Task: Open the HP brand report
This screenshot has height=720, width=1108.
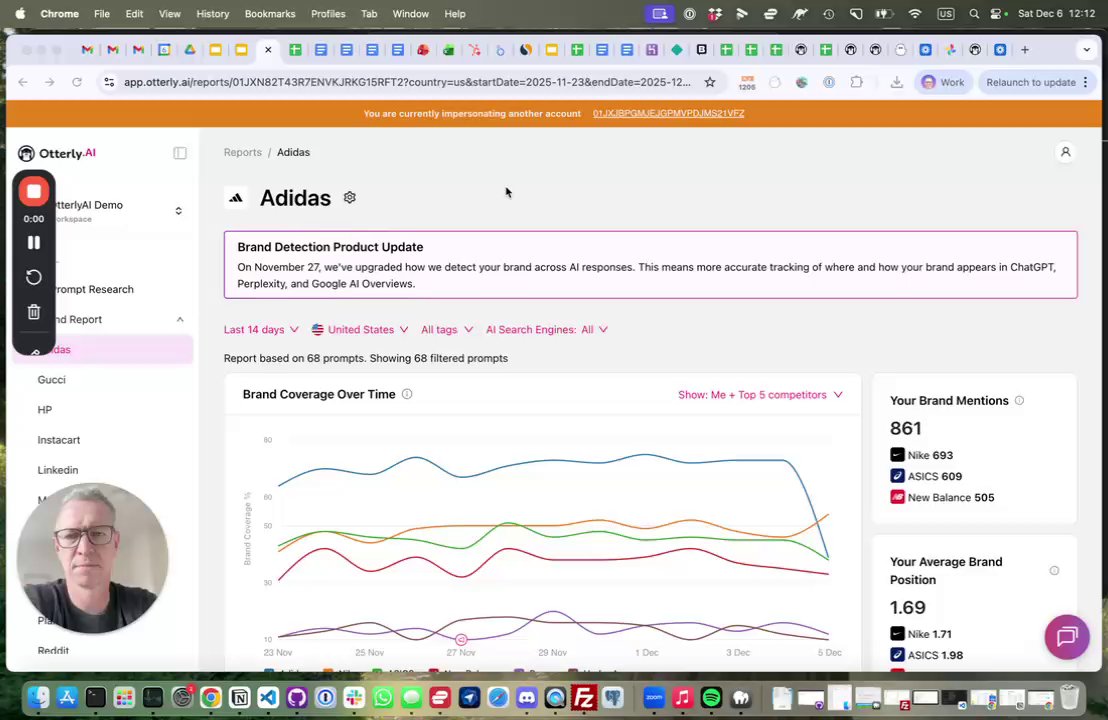Action: tap(45, 410)
